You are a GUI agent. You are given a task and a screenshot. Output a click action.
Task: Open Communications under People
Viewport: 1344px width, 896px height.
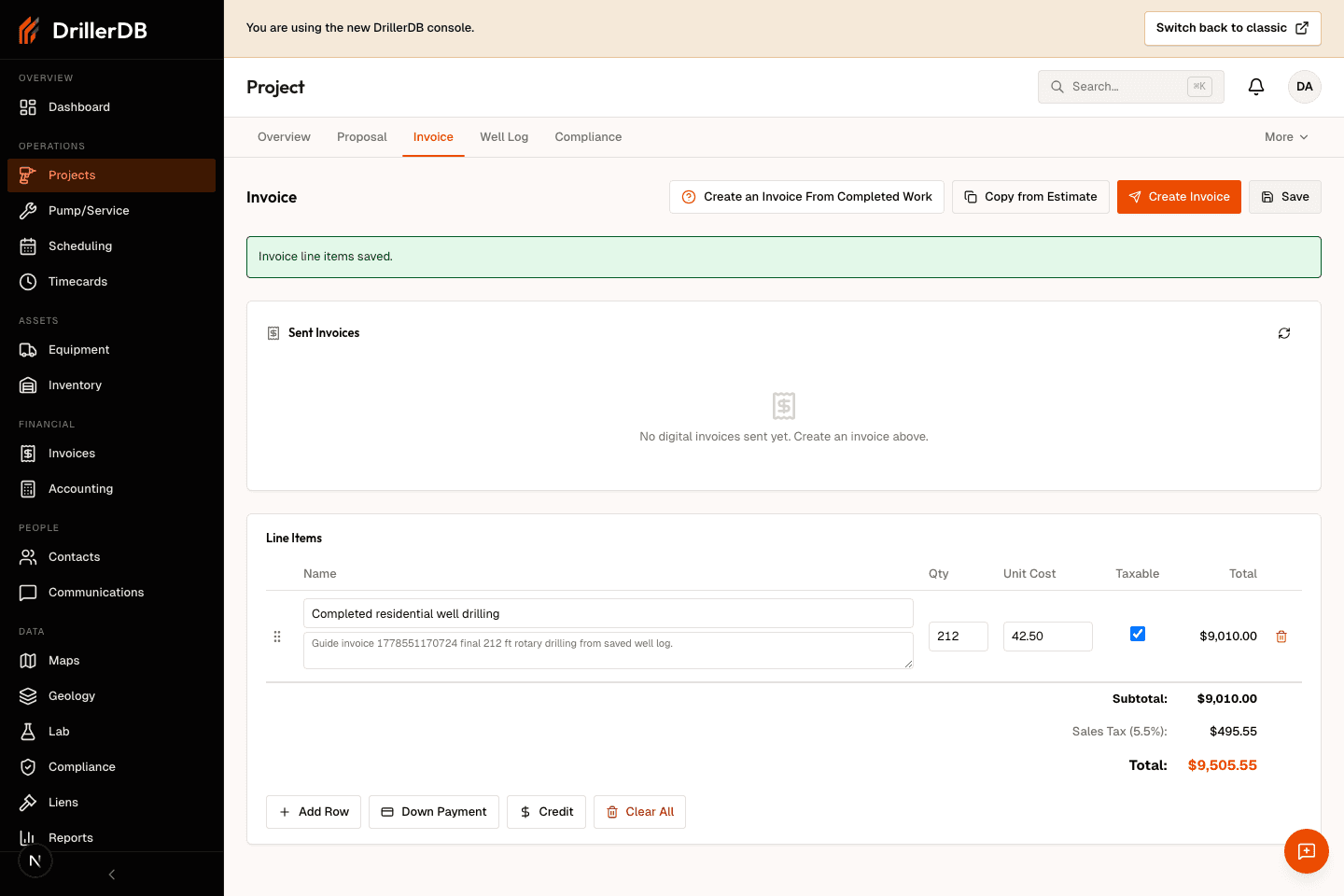tap(111, 593)
